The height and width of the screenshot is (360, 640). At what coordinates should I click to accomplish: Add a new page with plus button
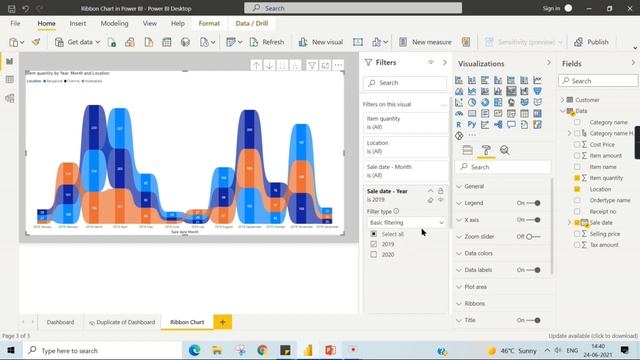pyautogui.click(x=222, y=322)
